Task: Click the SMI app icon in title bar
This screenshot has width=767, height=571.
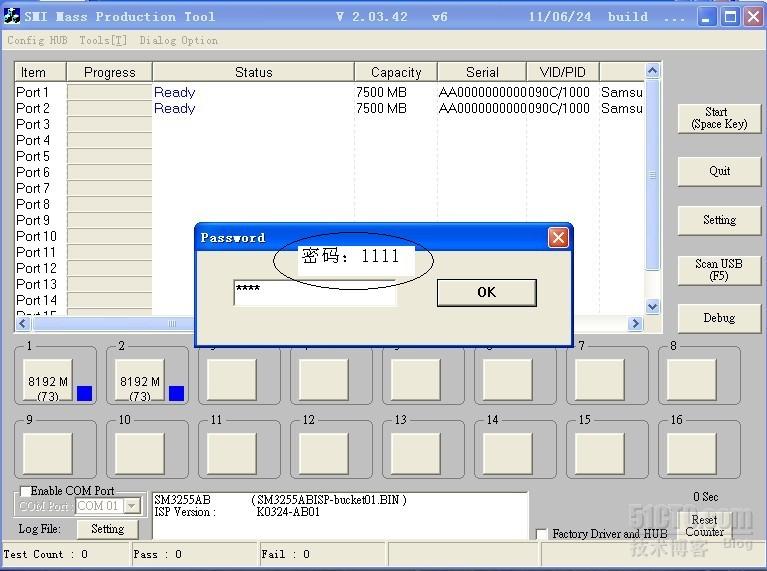Action: click(x=12, y=16)
